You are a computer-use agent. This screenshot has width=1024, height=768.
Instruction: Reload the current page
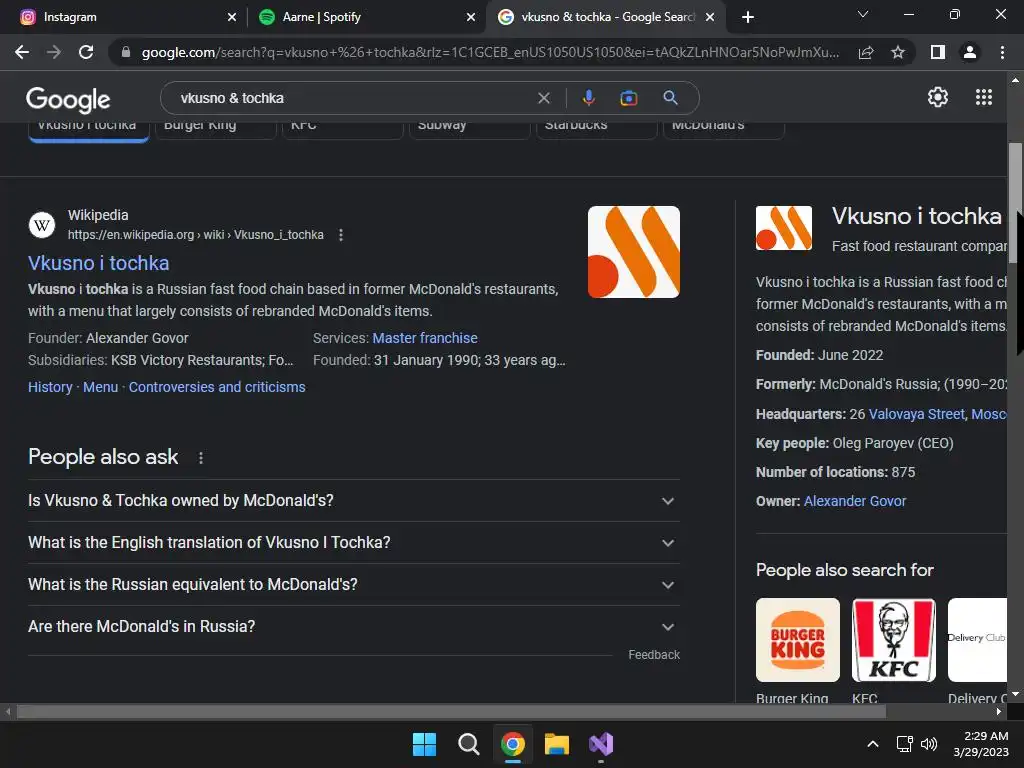(x=86, y=52)
